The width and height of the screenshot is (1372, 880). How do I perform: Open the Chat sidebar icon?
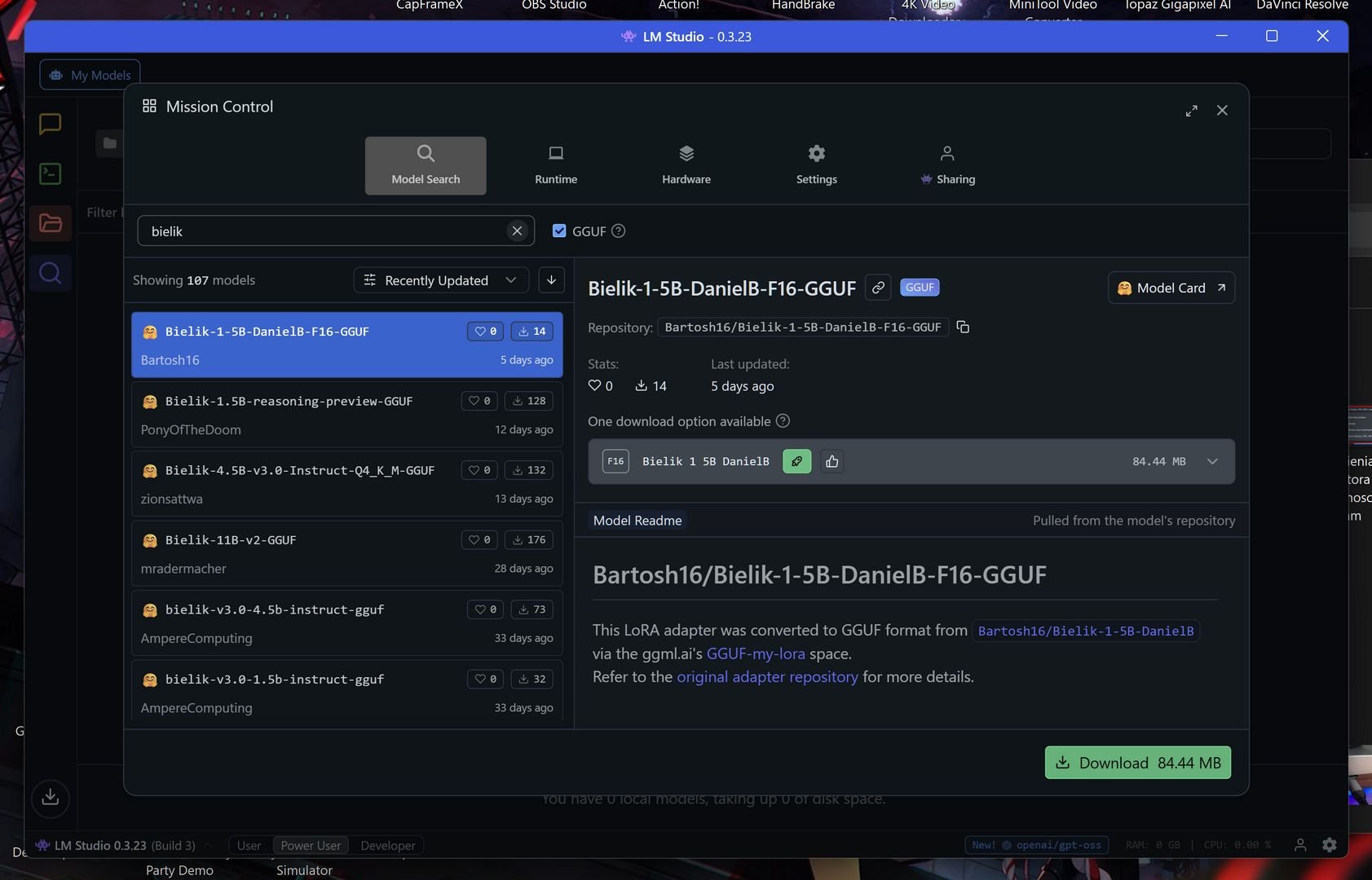coord(50,124)
